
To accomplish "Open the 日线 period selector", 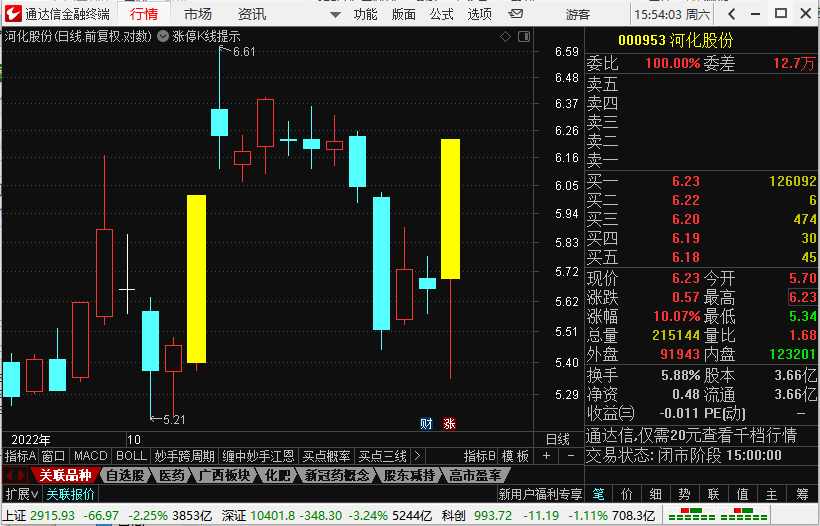I will tap(557, 439).
